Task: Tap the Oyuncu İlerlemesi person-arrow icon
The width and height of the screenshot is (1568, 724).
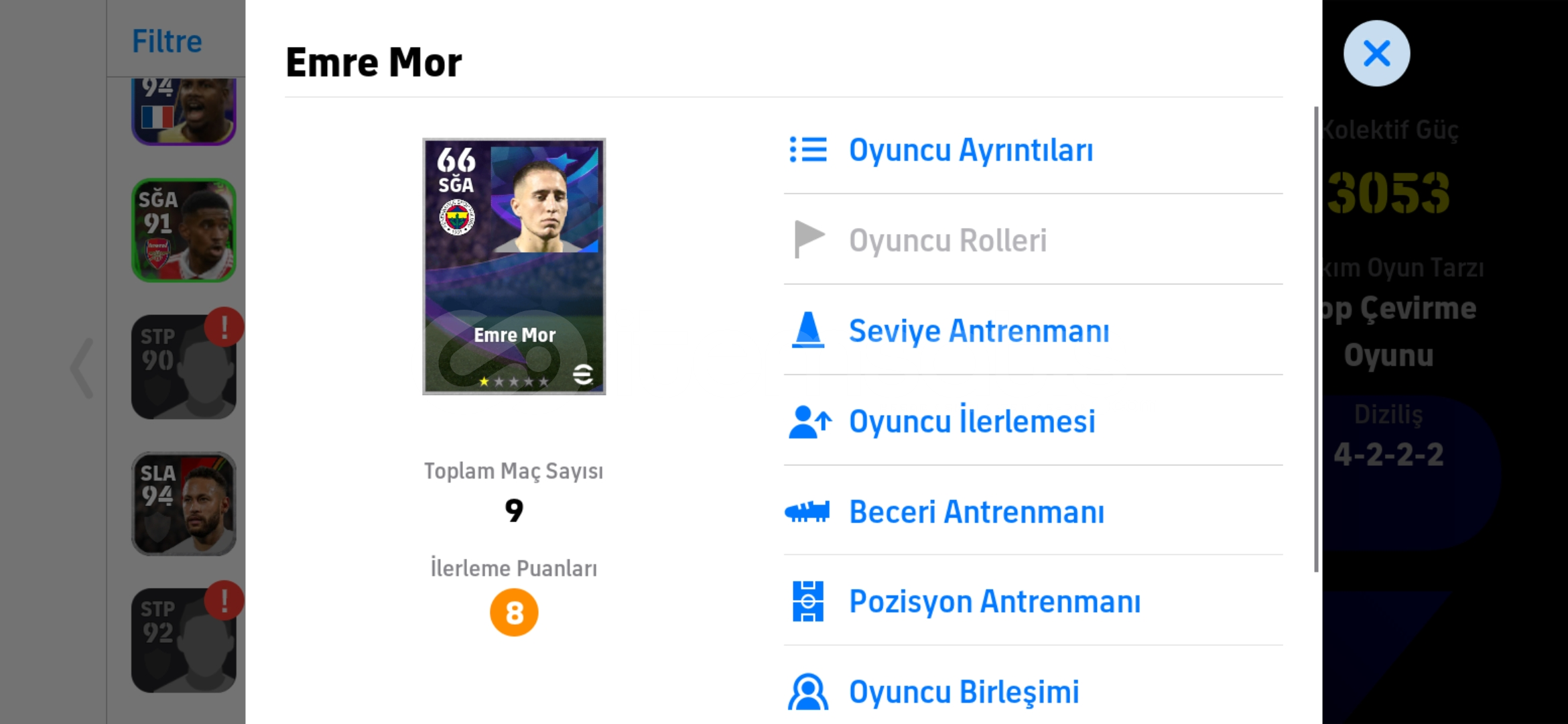Action: pos(809,422)
